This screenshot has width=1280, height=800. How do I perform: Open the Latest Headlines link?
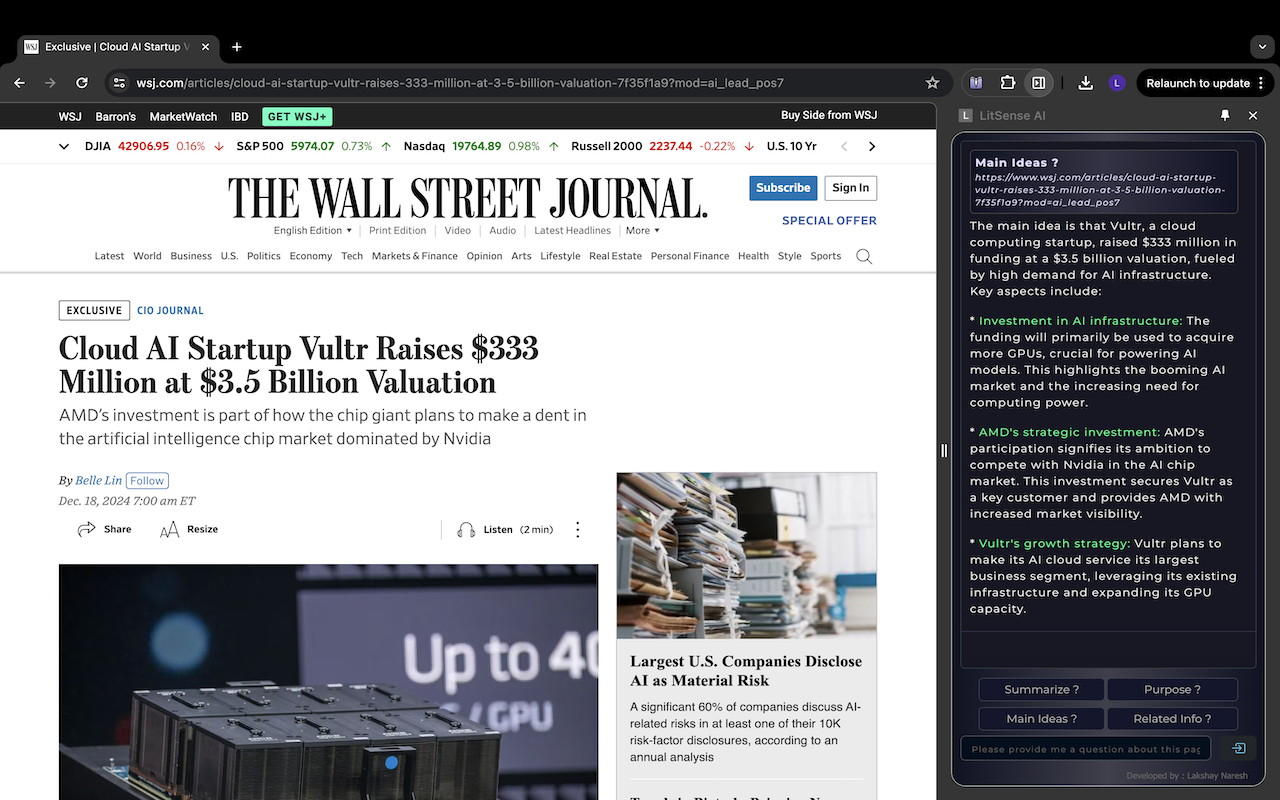pos(572,230)
